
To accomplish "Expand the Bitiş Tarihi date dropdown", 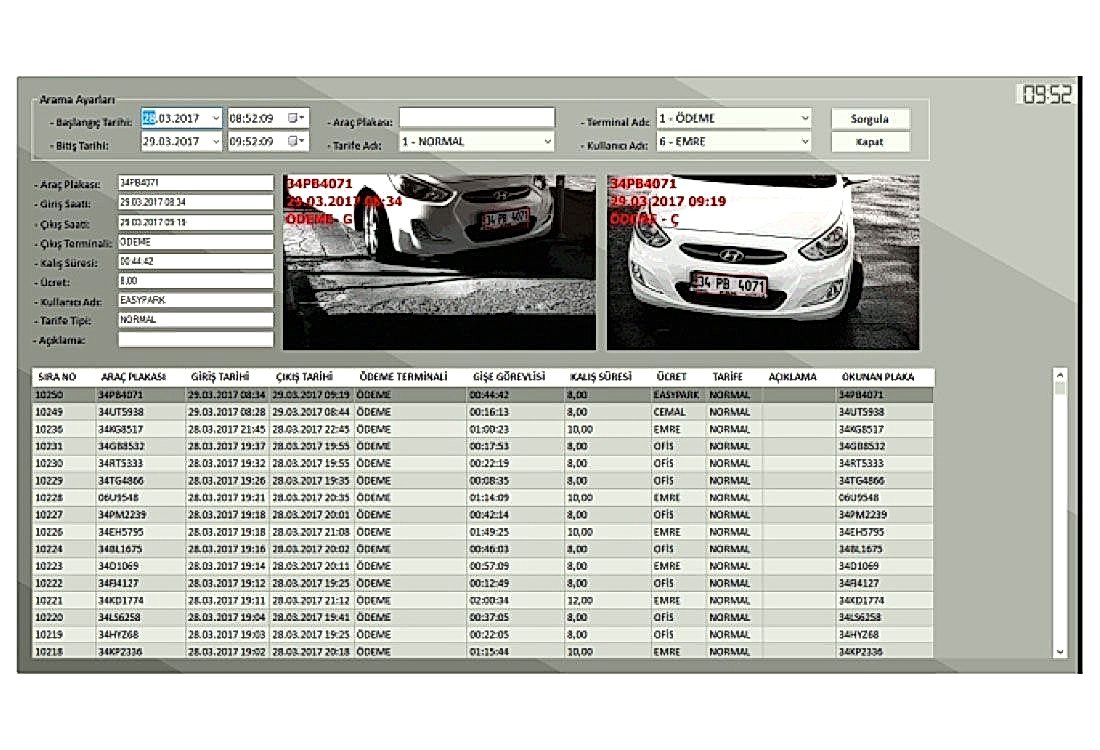I will 215,141.
